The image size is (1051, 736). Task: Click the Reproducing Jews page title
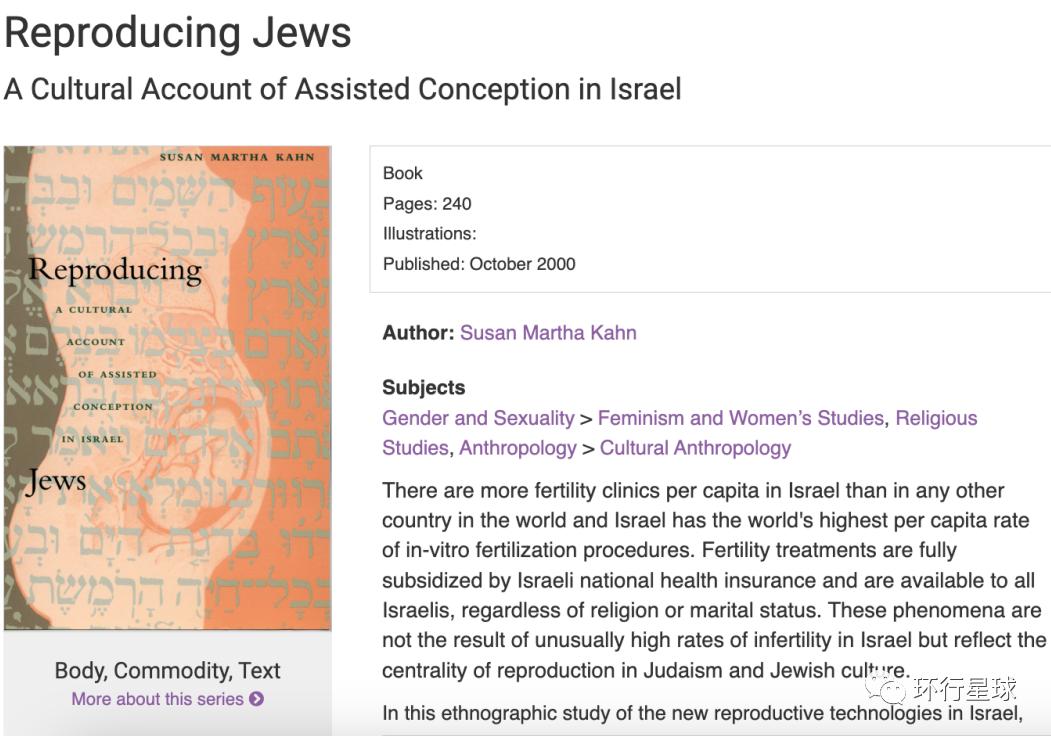tap(178, 33)
